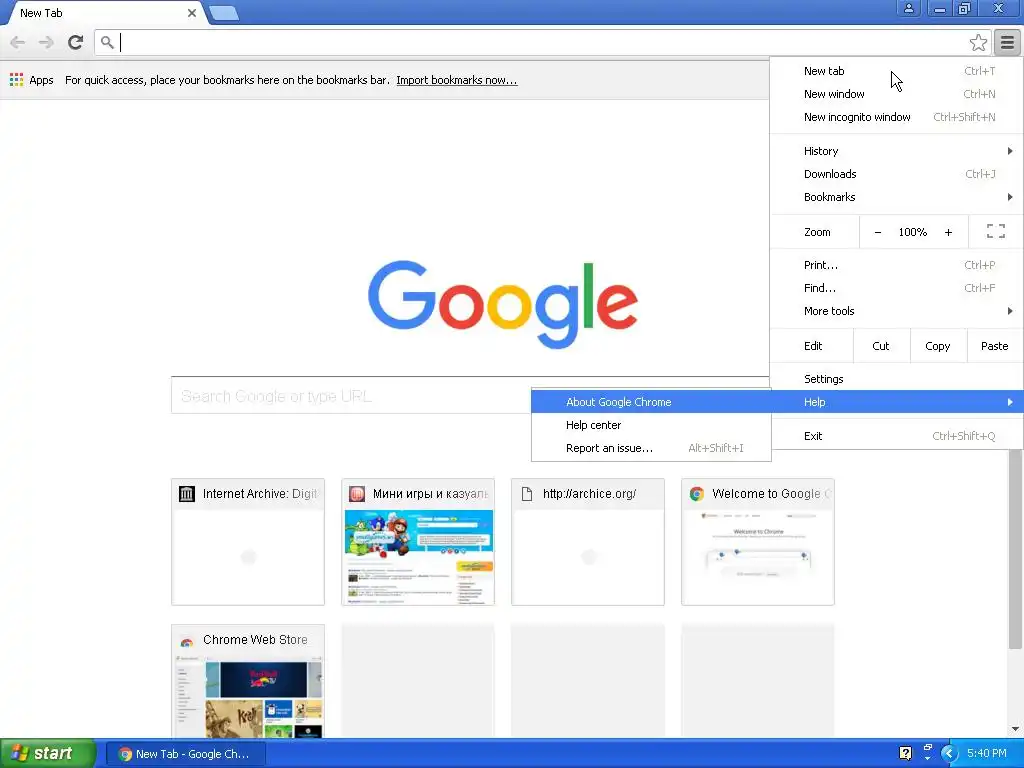
Task: Bookmark this page with the star icon
Action: click(978, 42)
